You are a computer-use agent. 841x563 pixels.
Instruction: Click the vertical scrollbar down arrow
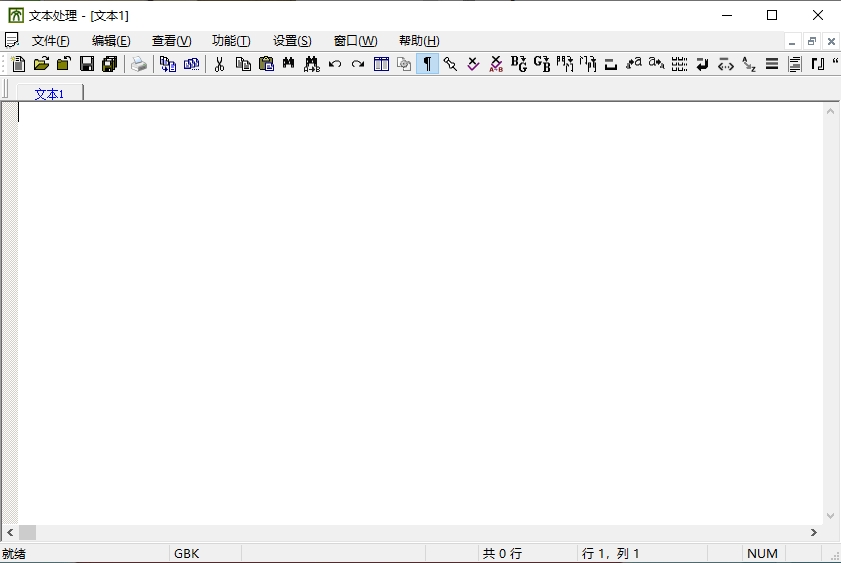830,516
